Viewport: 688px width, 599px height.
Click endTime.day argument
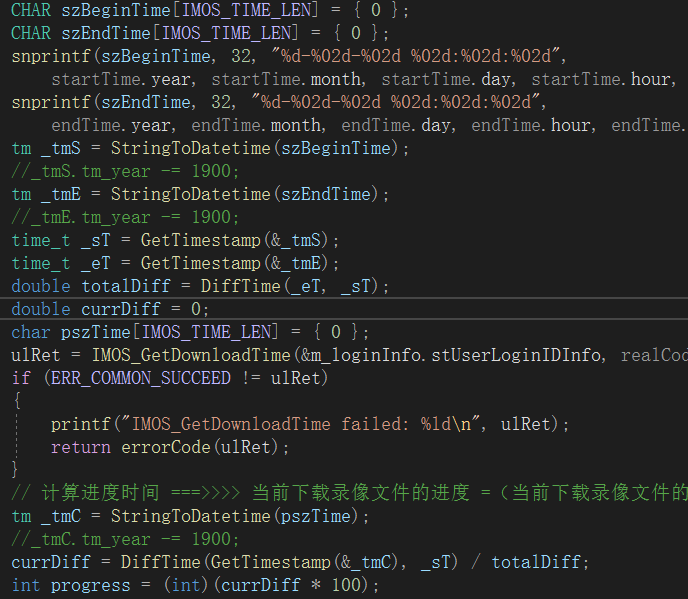tap(398, 126)
